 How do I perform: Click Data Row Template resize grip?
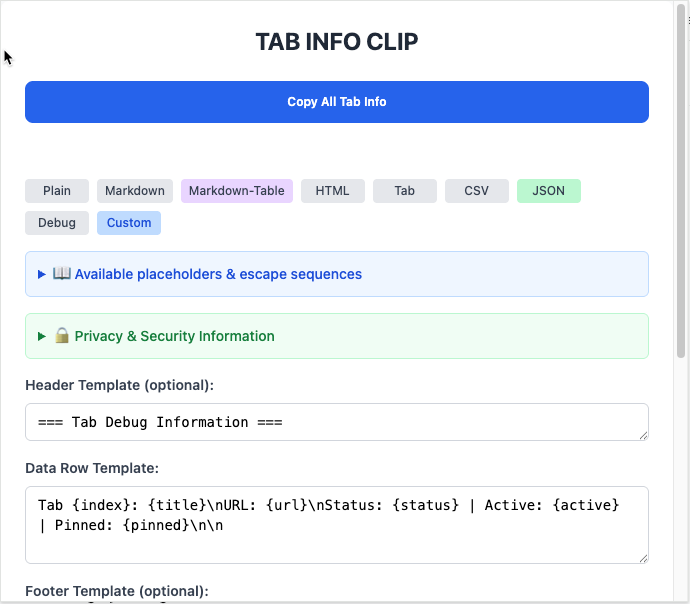643,558
